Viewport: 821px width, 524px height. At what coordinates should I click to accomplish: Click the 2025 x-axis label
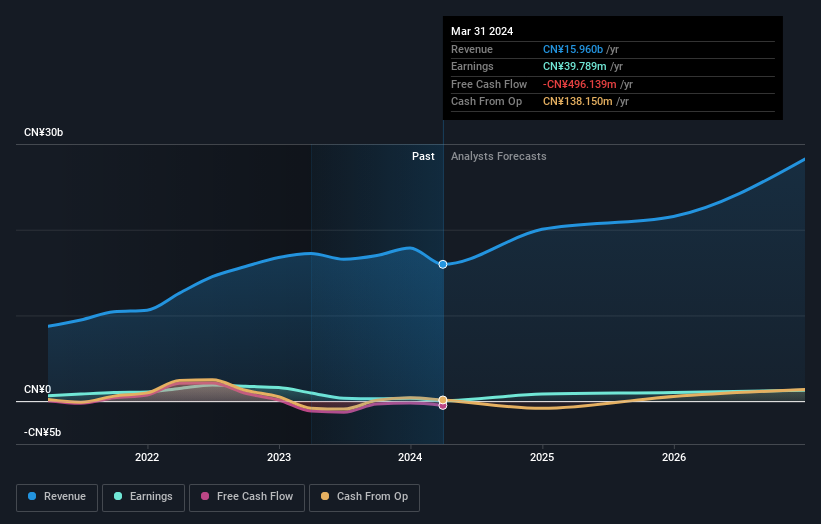pyautogui.click(x=542, y=457)
